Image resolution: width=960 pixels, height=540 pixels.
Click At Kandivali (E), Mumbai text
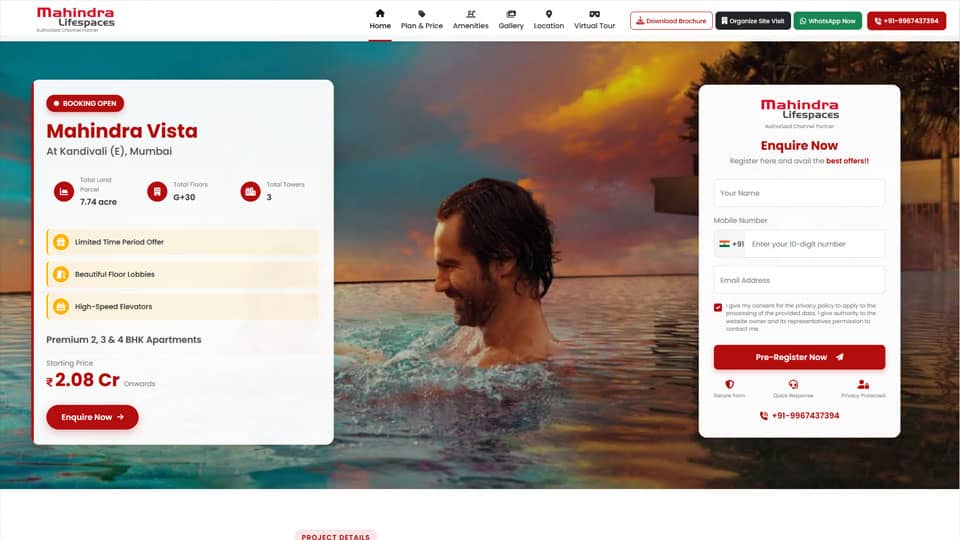click(x=109, y=151)
